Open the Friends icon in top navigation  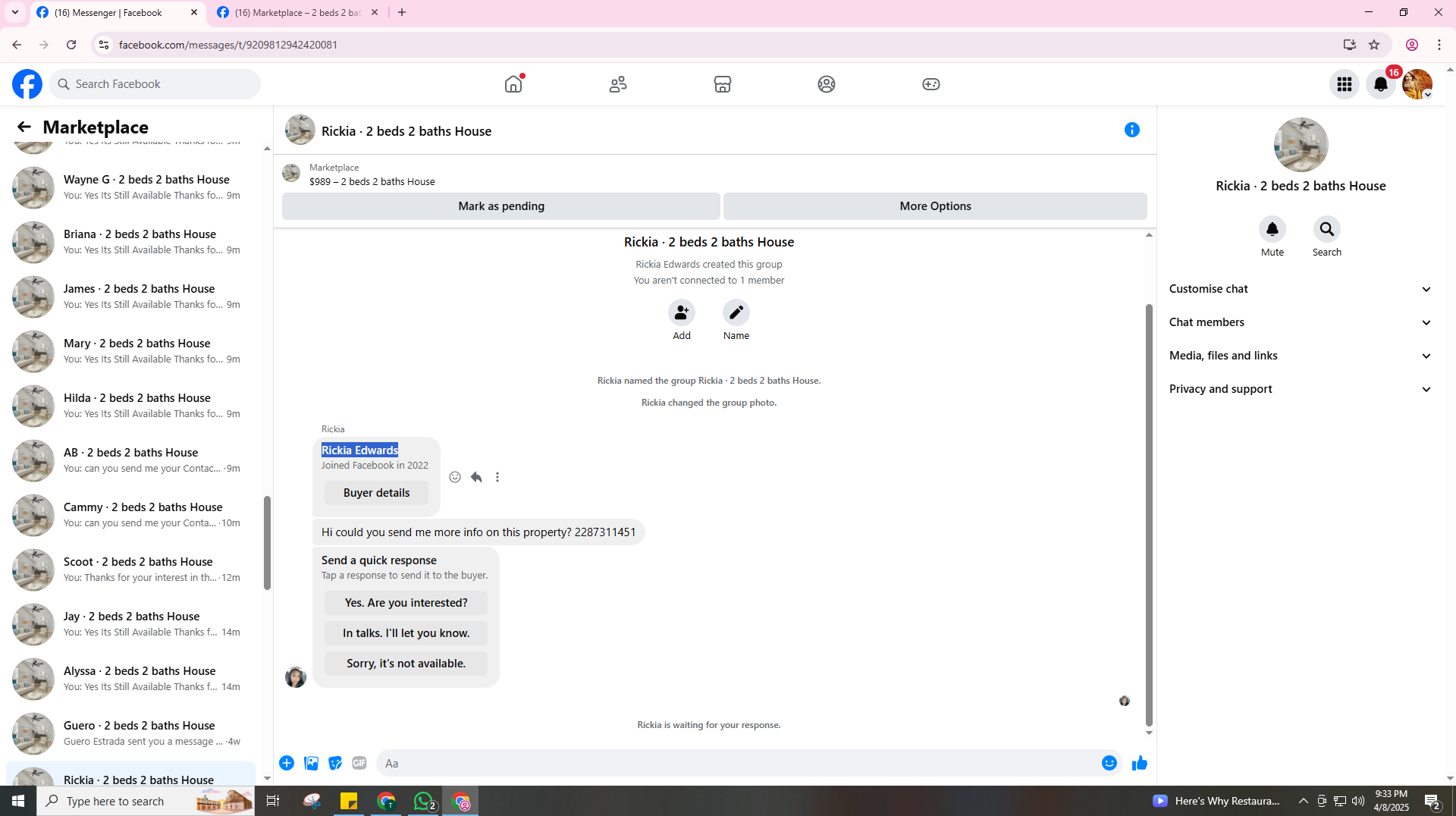coord(618,84)
